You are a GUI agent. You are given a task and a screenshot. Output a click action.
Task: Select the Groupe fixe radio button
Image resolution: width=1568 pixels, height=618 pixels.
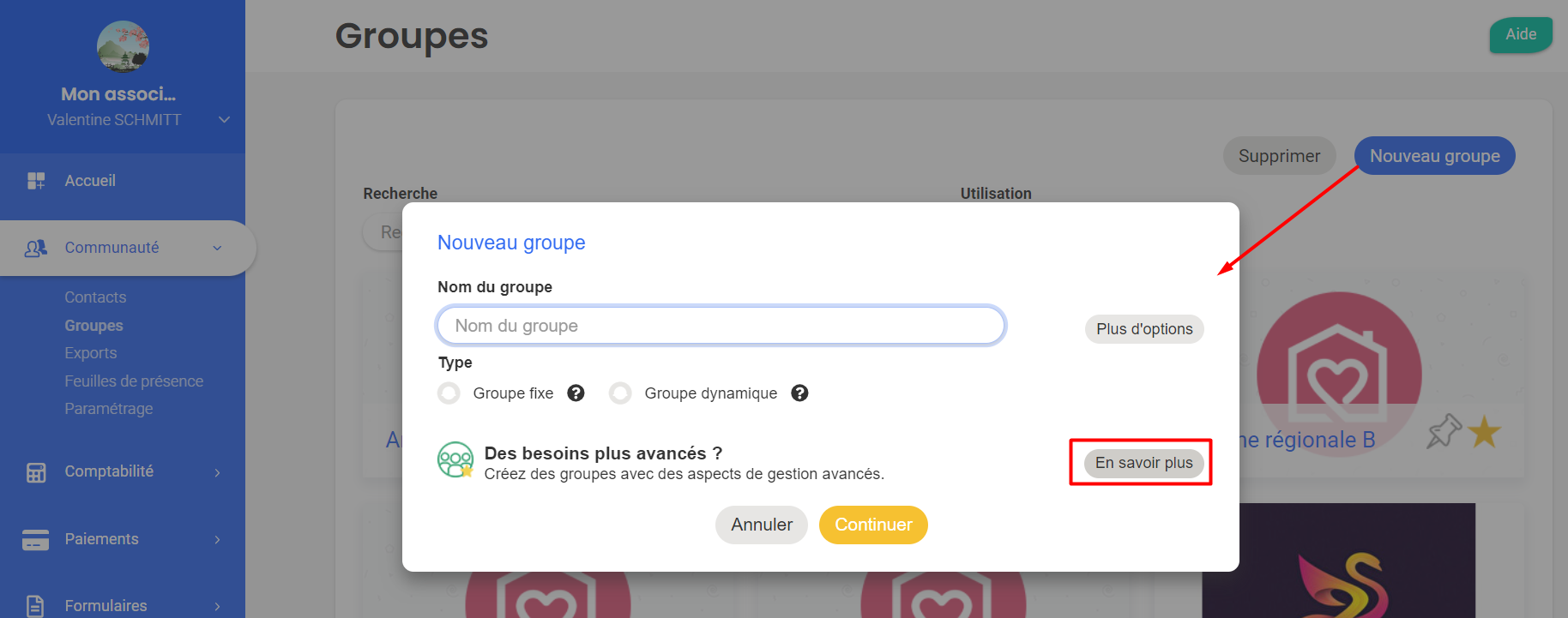pos(449,393)
